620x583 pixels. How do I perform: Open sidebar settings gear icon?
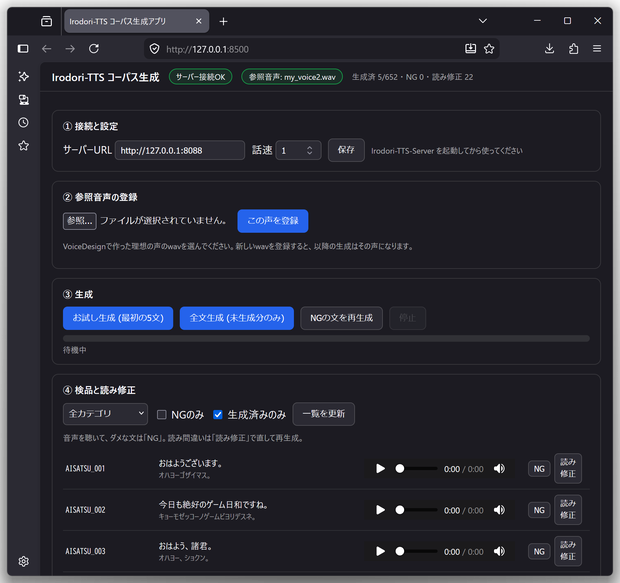24,561
